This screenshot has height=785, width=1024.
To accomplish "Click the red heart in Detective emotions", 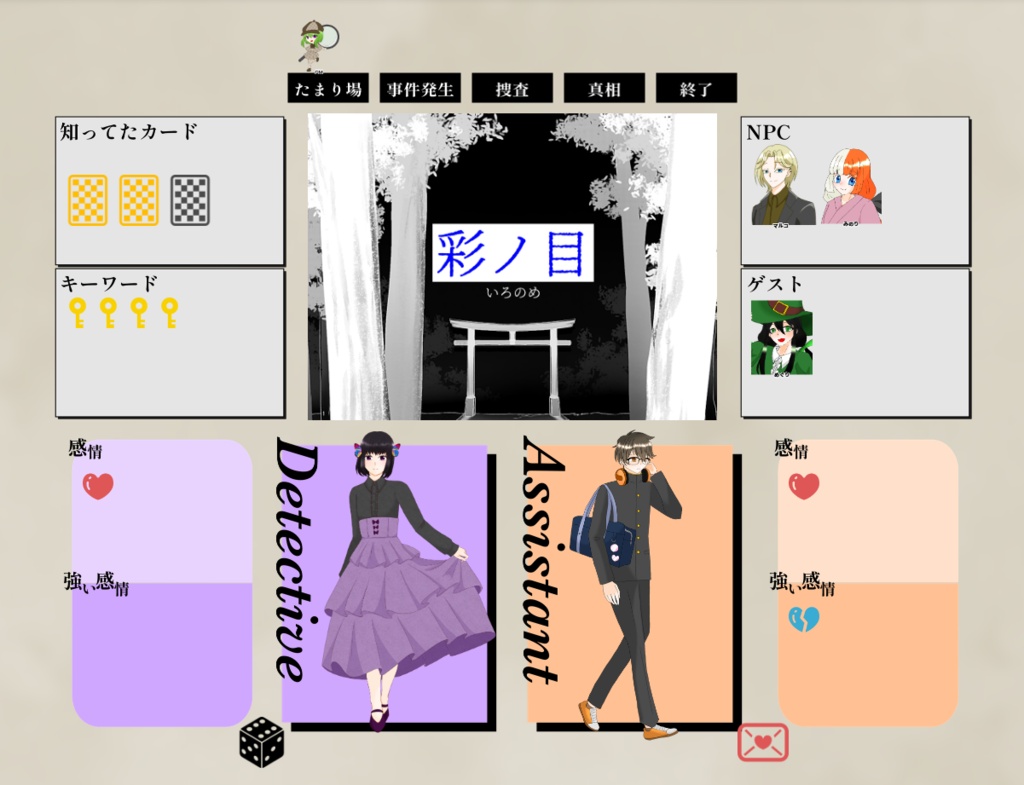I will click(98, 486).
